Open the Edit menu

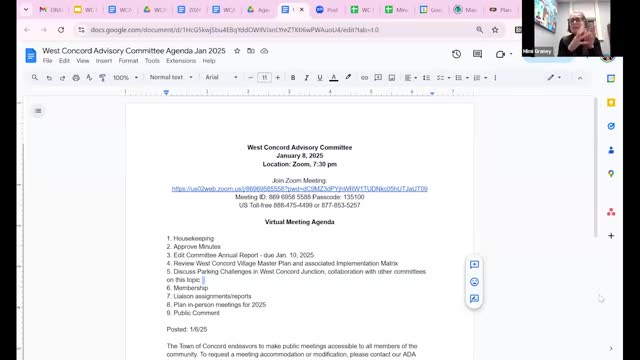pos(64,61)
